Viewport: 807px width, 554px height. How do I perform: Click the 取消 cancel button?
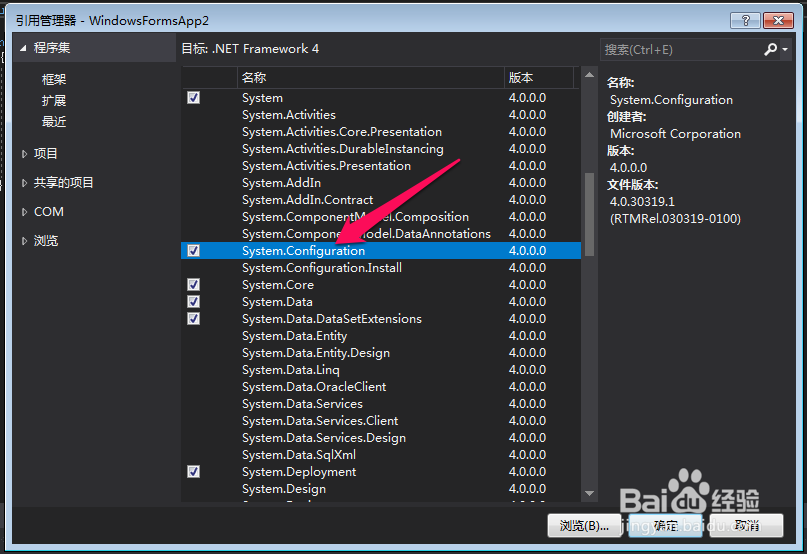pos(746,526)
